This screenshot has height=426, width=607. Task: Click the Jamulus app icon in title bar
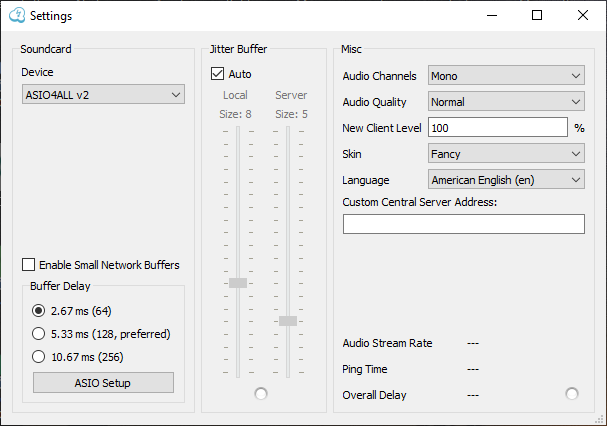tap(17, 15)
